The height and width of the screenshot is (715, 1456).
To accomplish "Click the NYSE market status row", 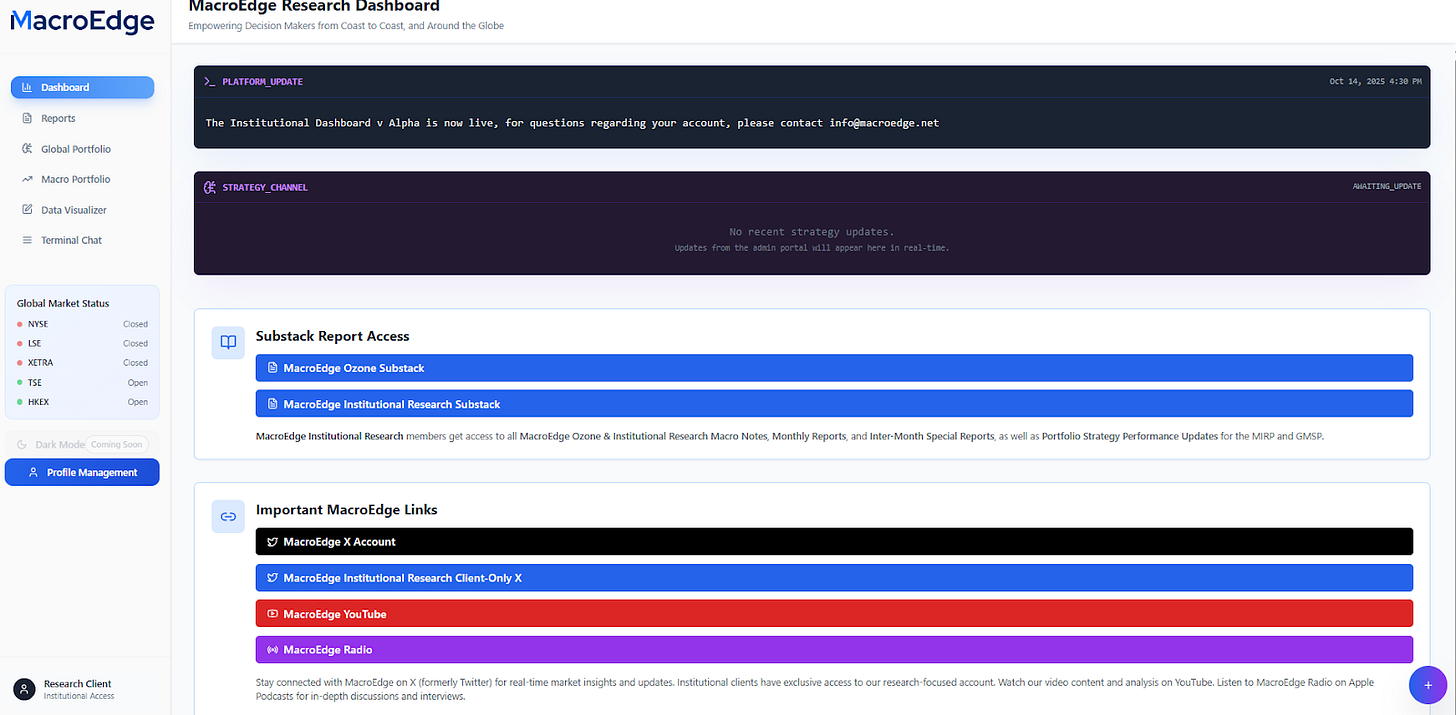I will (82, 324).
